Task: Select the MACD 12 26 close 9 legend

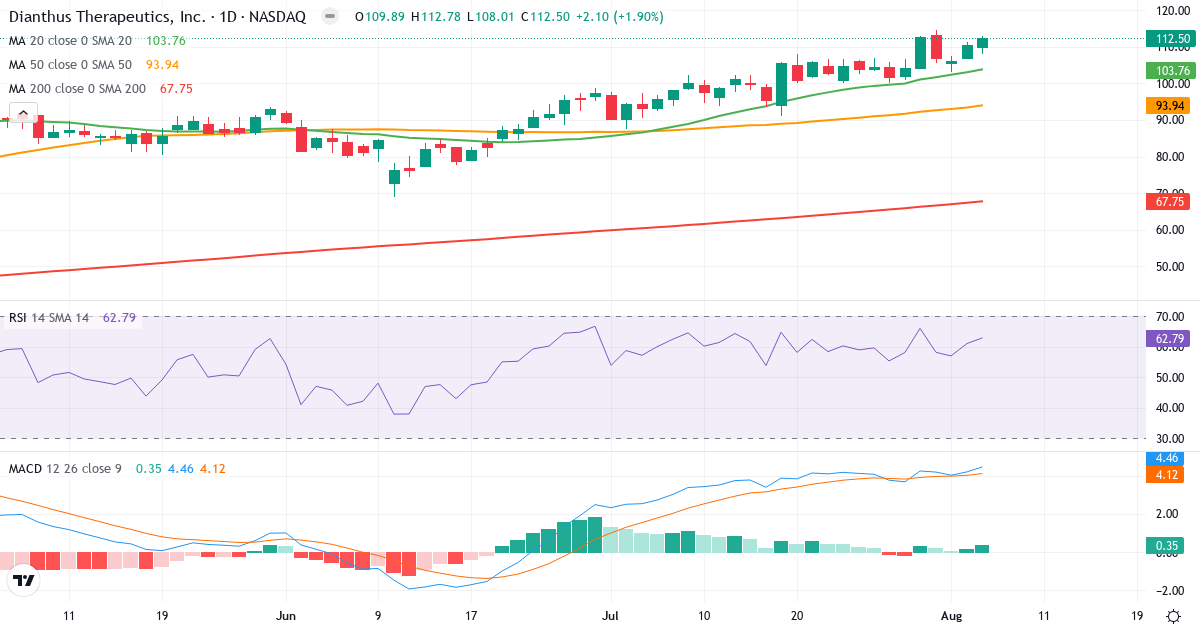Action: click(x=65, y=468)
